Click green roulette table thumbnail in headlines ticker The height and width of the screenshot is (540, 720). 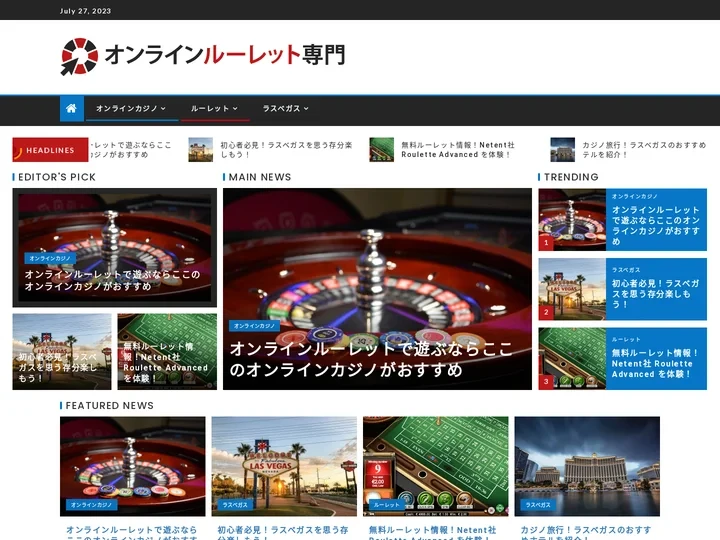tap(382, 150)
